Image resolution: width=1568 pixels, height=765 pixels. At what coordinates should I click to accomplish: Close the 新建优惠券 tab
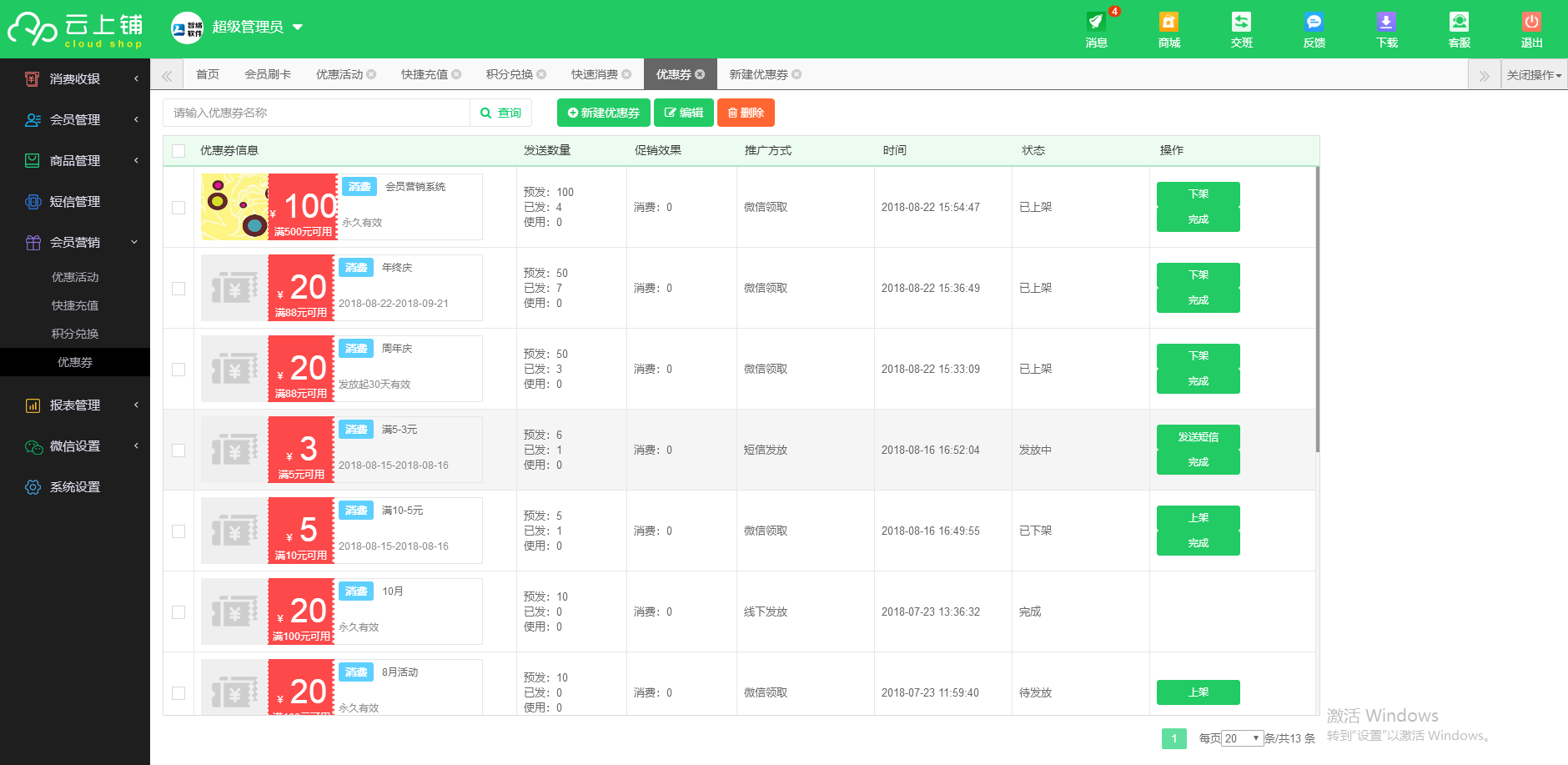(797, 74)
